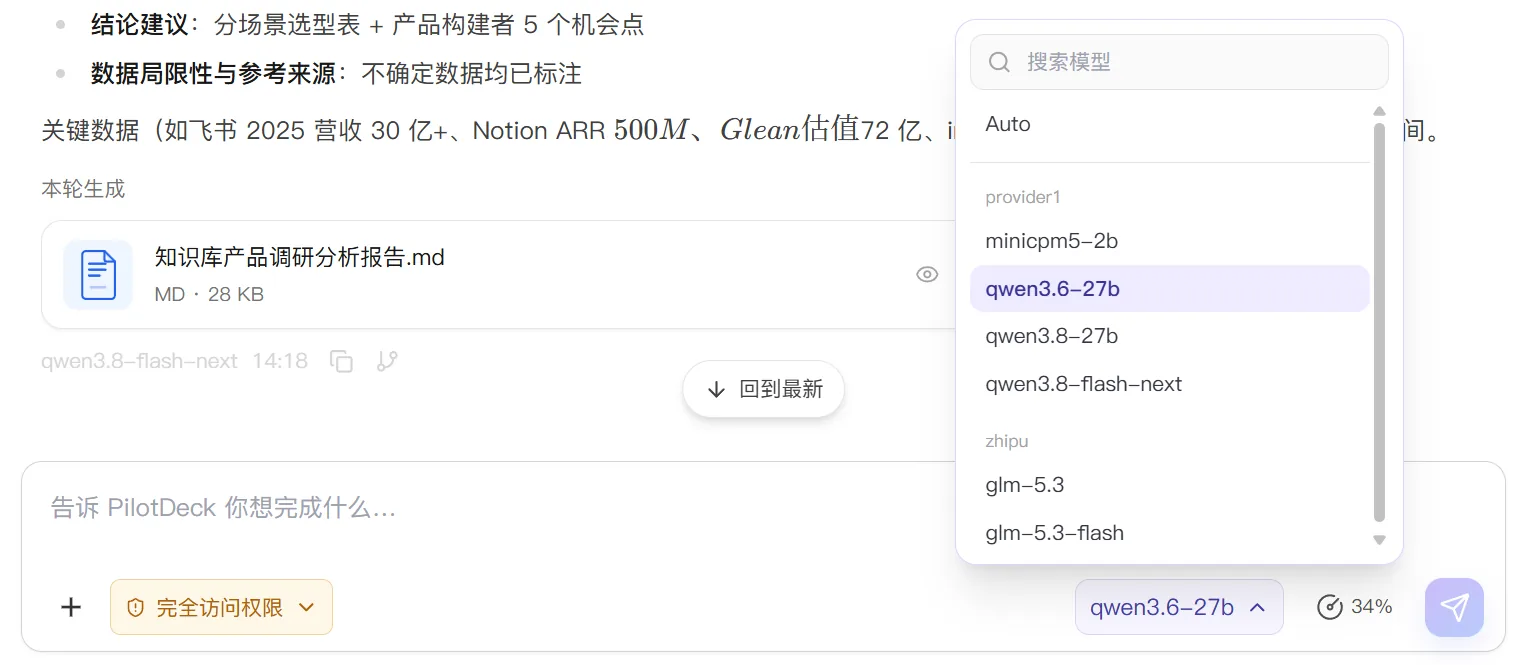The image size is (1527, 665).
Task: Focus the 搜索模型 search field
Action: click(1179, 62)
